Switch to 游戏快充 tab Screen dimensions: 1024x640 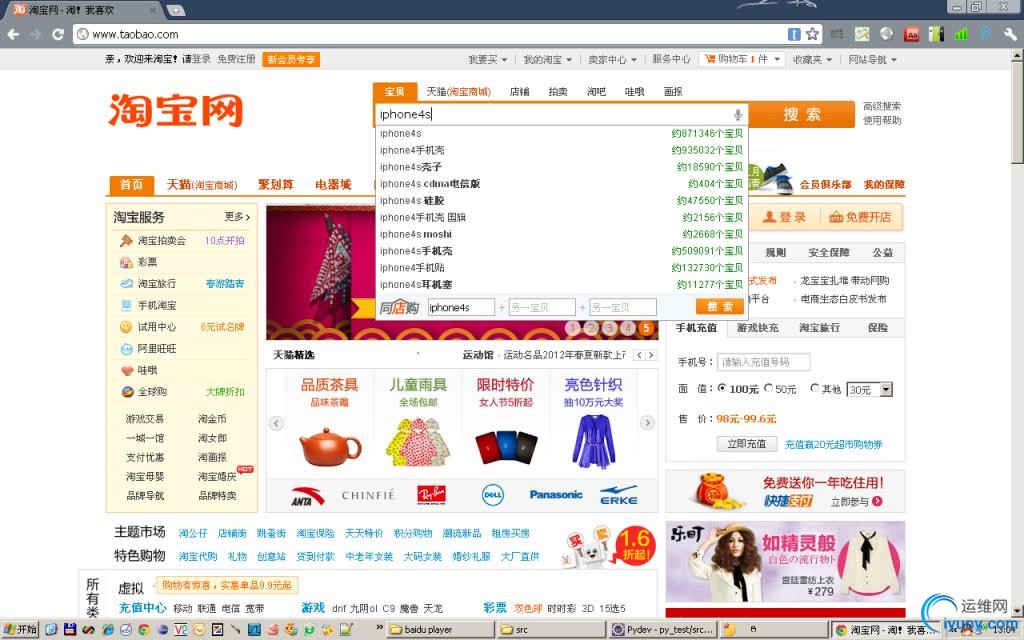tap(758, 328)
